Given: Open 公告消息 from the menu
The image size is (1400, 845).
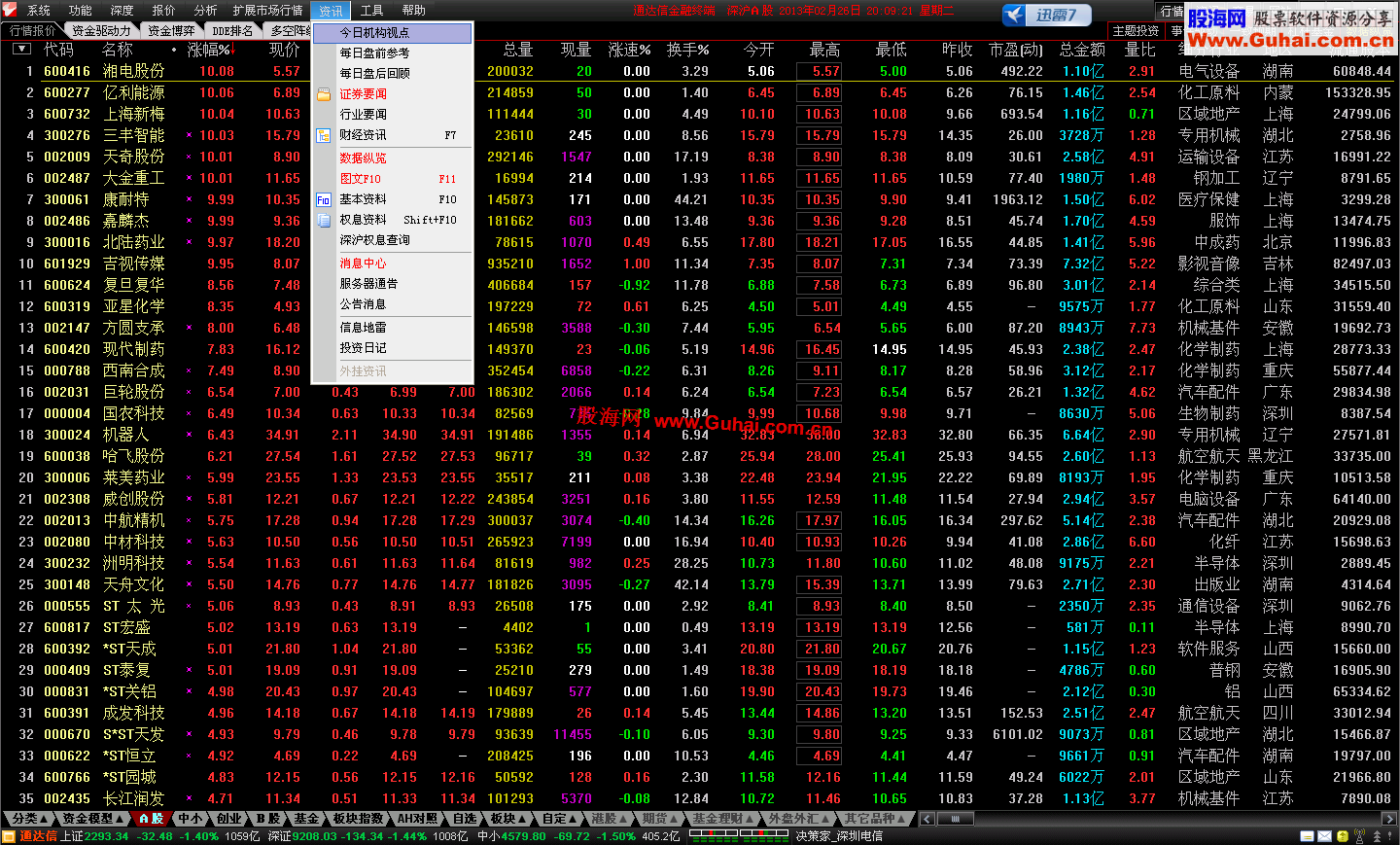Looking at the screenshot, I should pyautogui.click(x=393, y=304).
